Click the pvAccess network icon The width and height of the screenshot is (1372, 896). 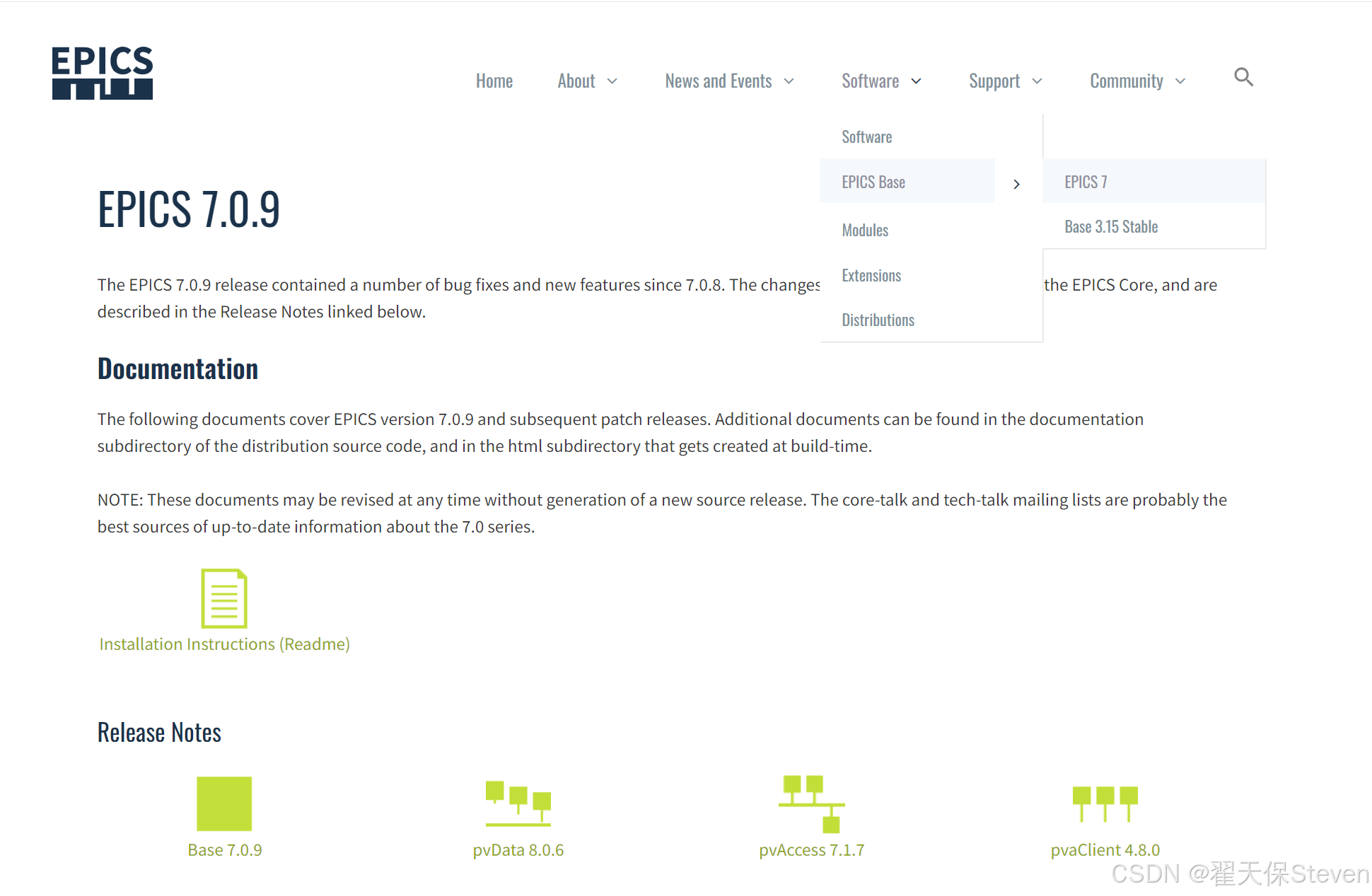click(811, 803)
